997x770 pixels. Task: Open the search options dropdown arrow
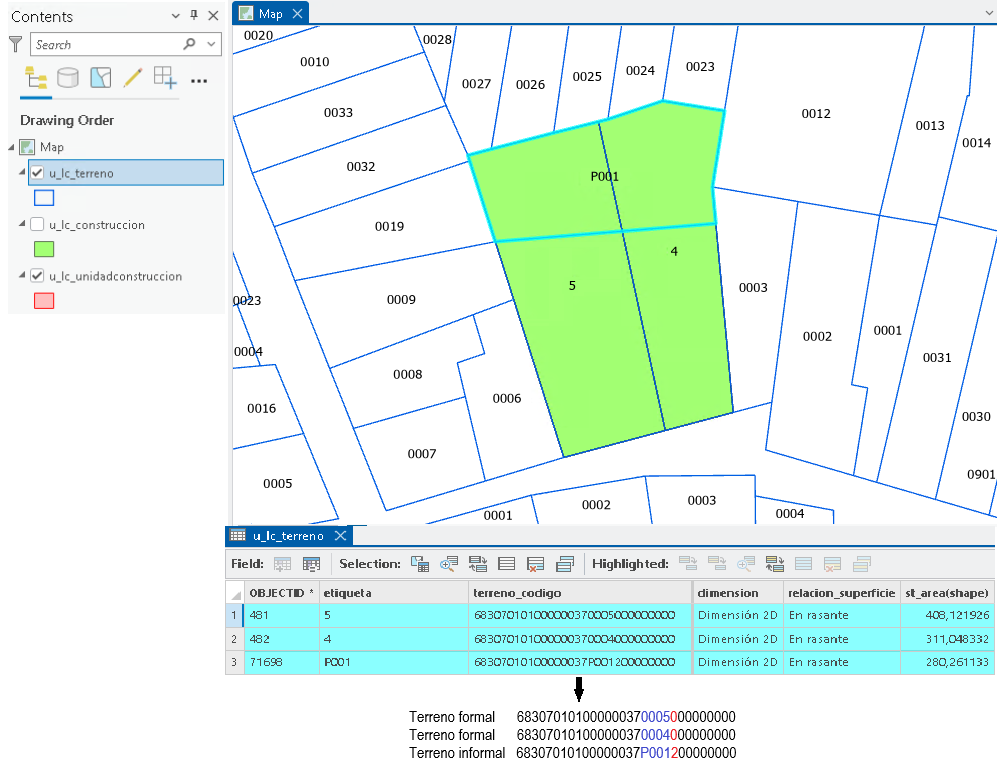click(x=211, y=45)
